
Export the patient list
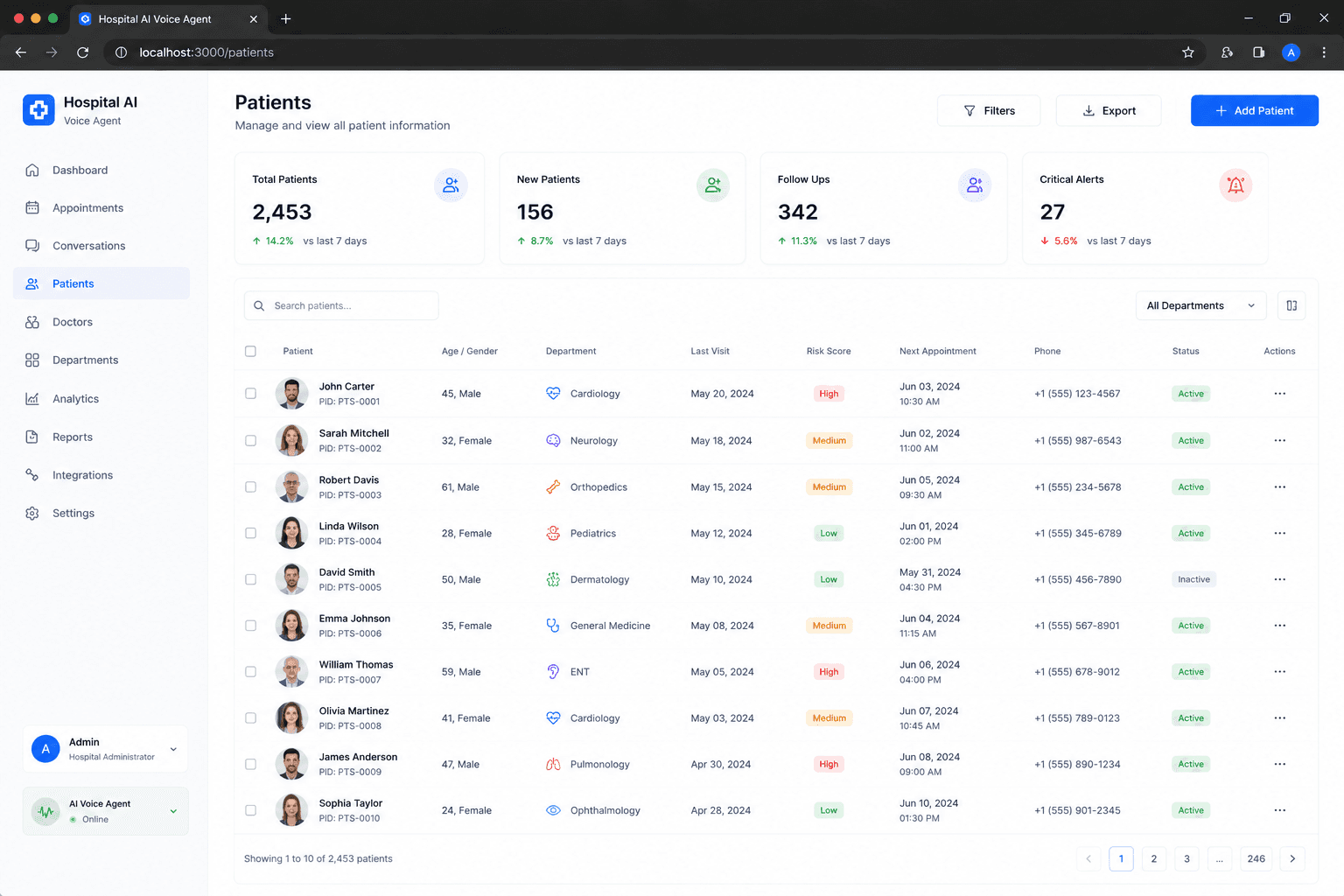pyautogui.click(x=1109, y=110)
